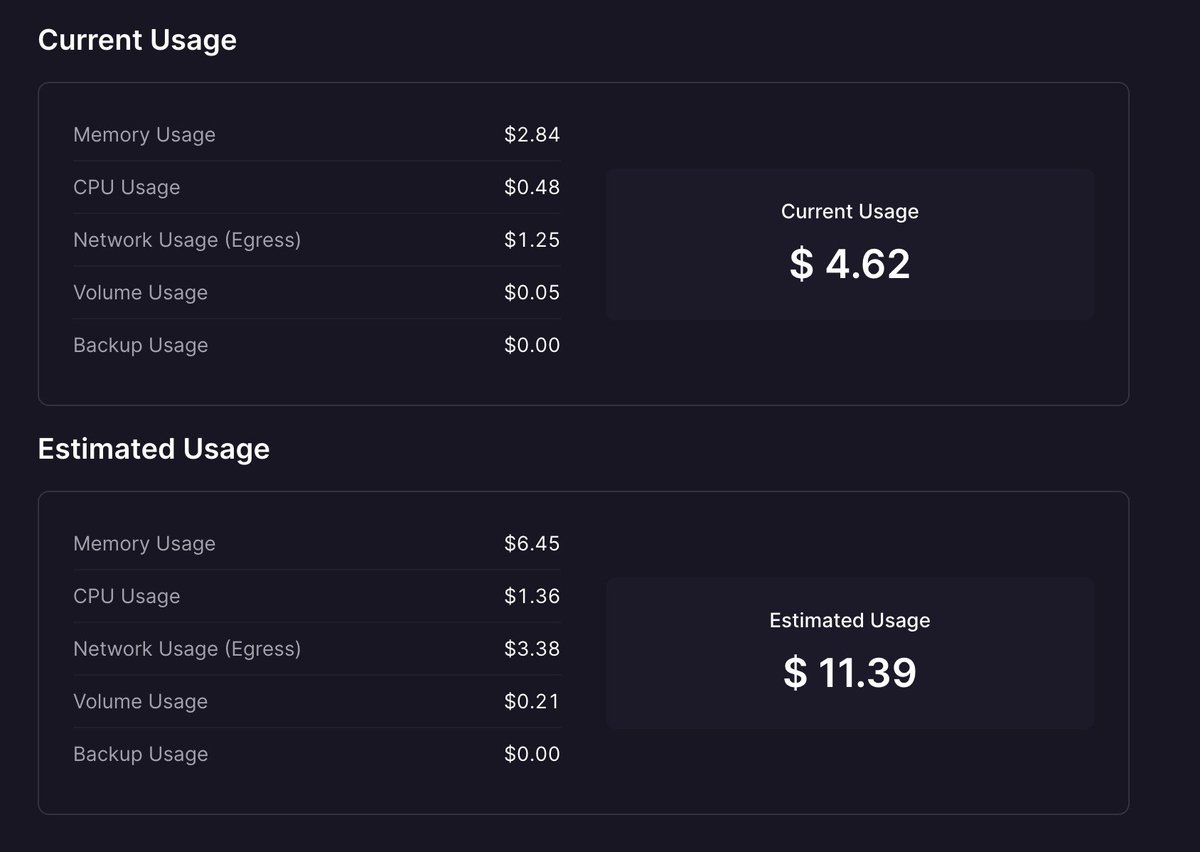The height and width of the screenshot is (852, 1200).
Task: Click the estimated $3.38 network amount
Action: pos(532,649)
